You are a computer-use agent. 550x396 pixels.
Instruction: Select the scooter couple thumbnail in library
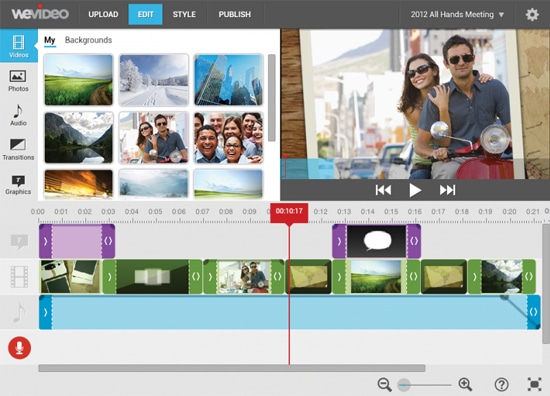tap(154, 138)
